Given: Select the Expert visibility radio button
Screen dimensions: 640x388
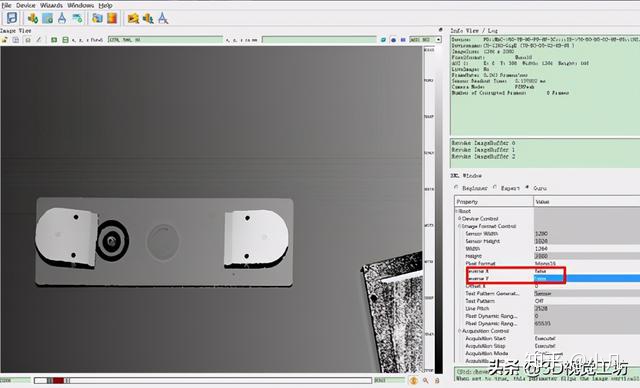Looking at the screenshot, I should pyautogui.click(x=495, y=188).
